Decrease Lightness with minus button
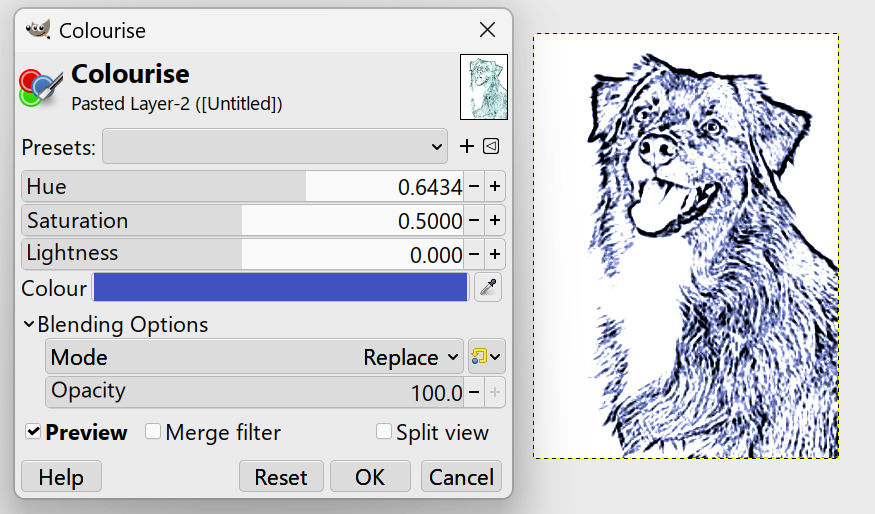This screenshot has height=514, width=875. (x=474, y=254)
